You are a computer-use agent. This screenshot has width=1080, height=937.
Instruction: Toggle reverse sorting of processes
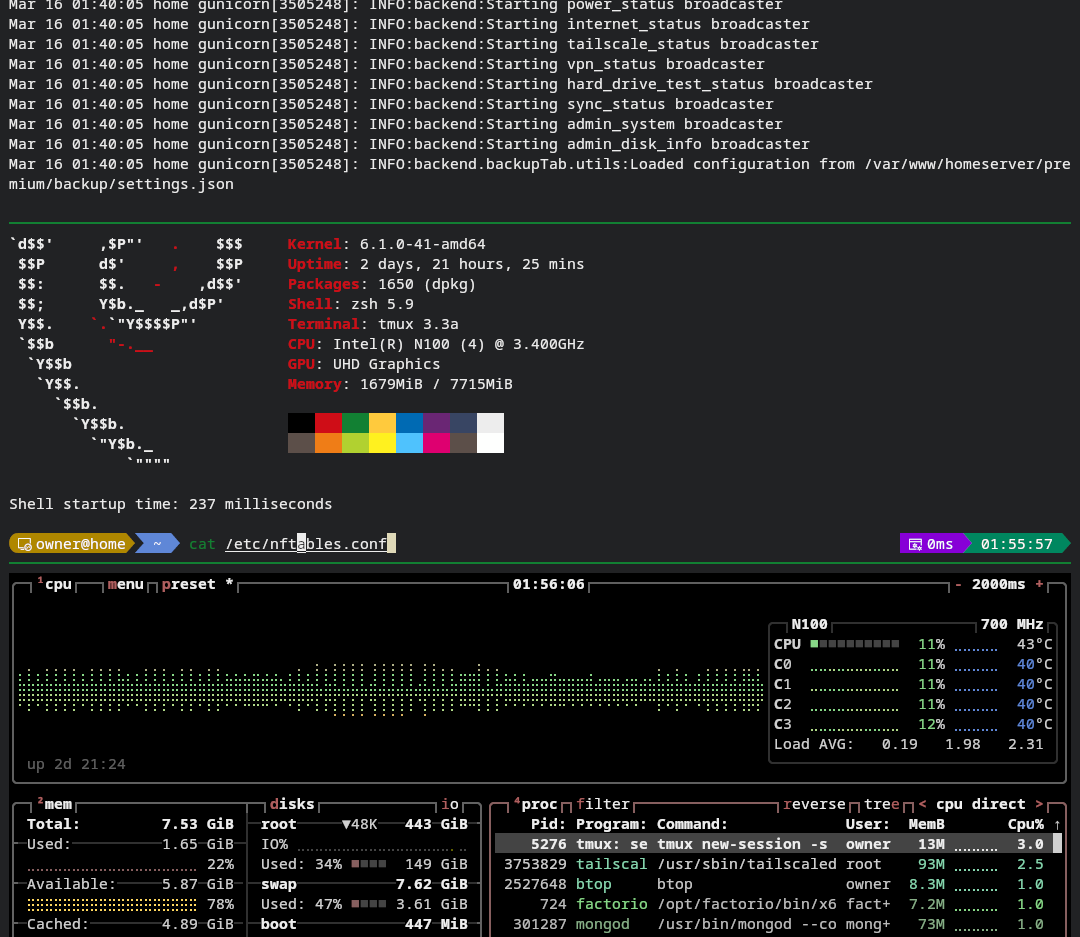tap(814, 804)
